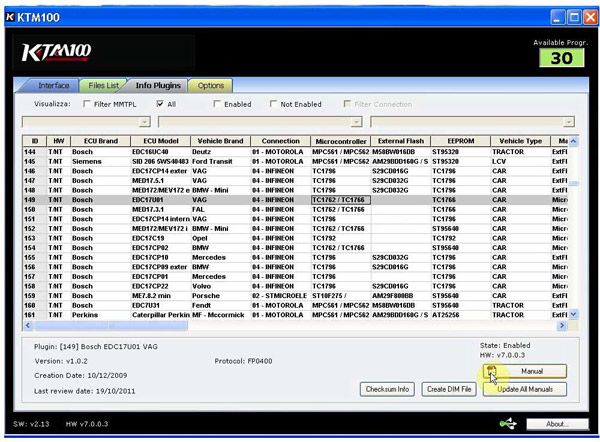
Task: Click the Vehicle Type column header
Action: (x=520, y=141)
